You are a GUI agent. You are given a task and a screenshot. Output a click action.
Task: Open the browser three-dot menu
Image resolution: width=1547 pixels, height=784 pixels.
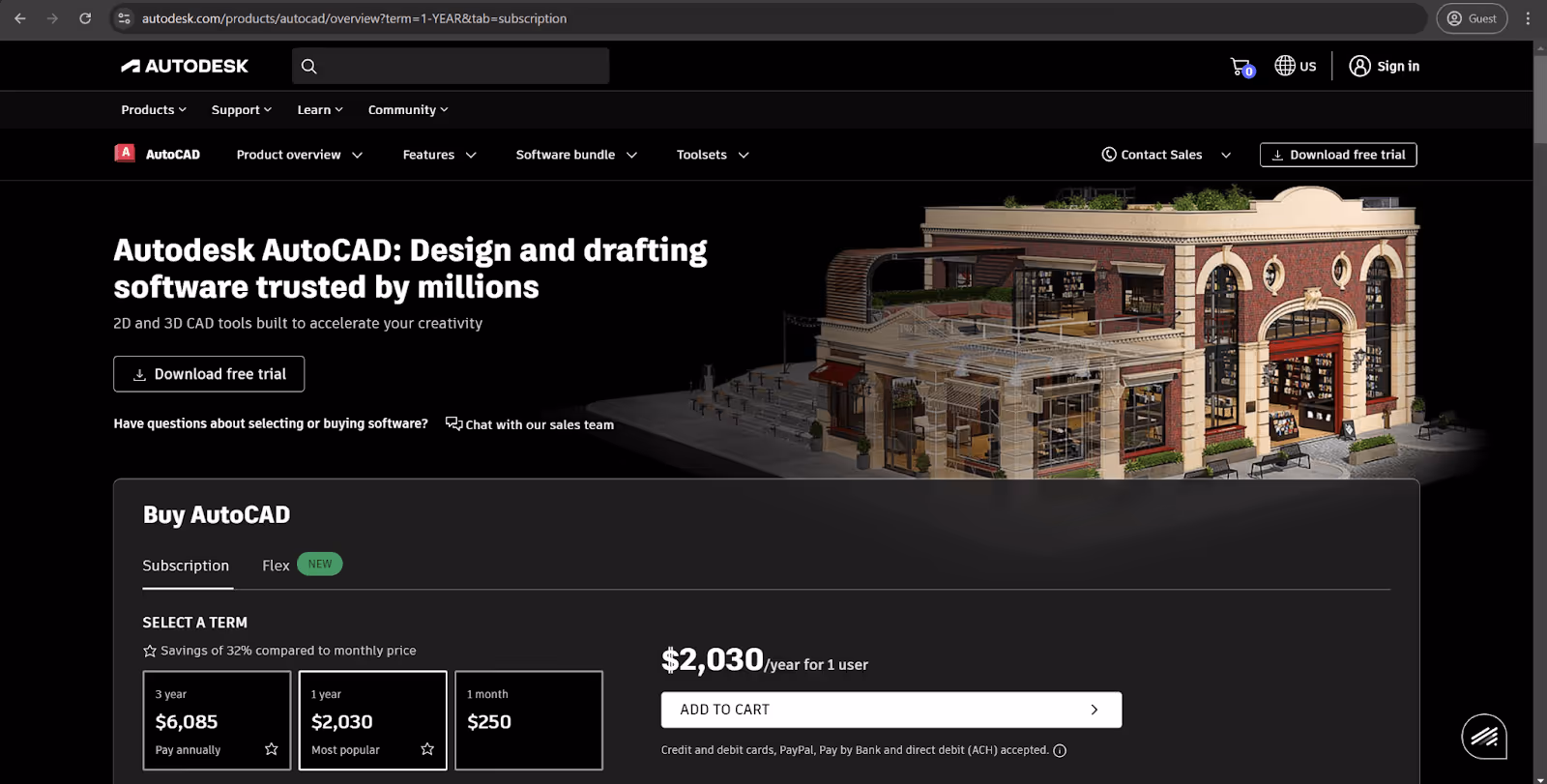(1528, 18)
